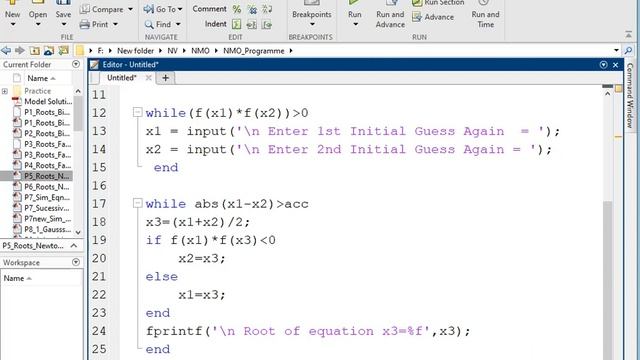Expand the Print dropdown arrow
This screenshot has height=360, width=640.
116,24
